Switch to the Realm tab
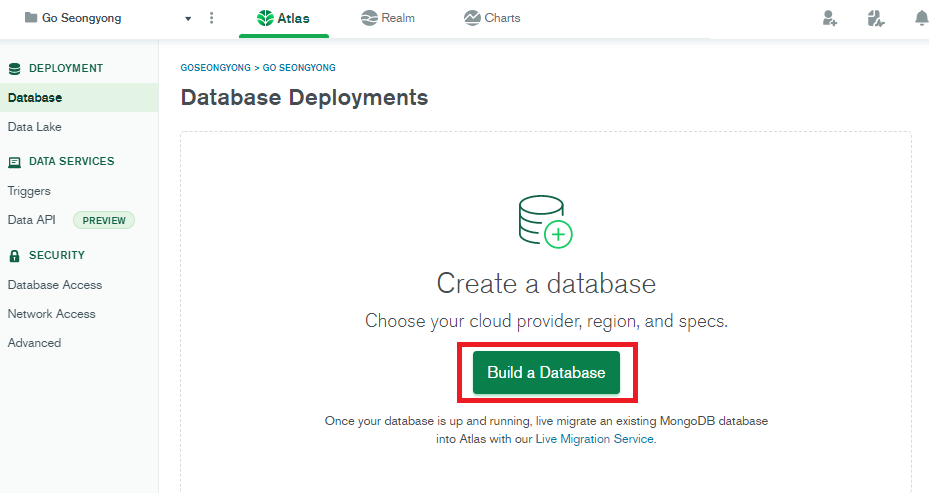The height and width of the screenshot is (493, 929). tap(388, 18)
